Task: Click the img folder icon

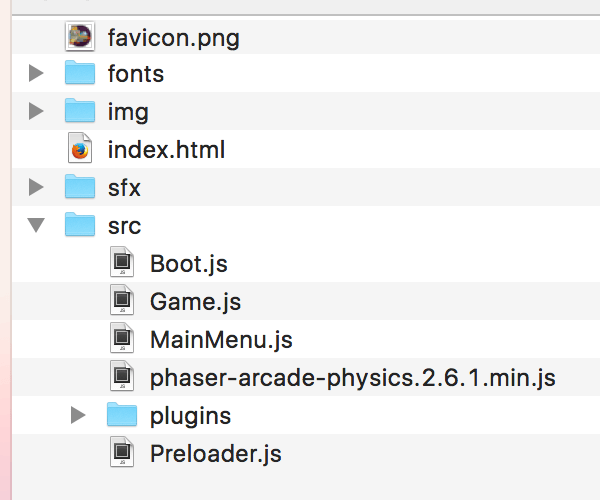Action: click(80, 110)
